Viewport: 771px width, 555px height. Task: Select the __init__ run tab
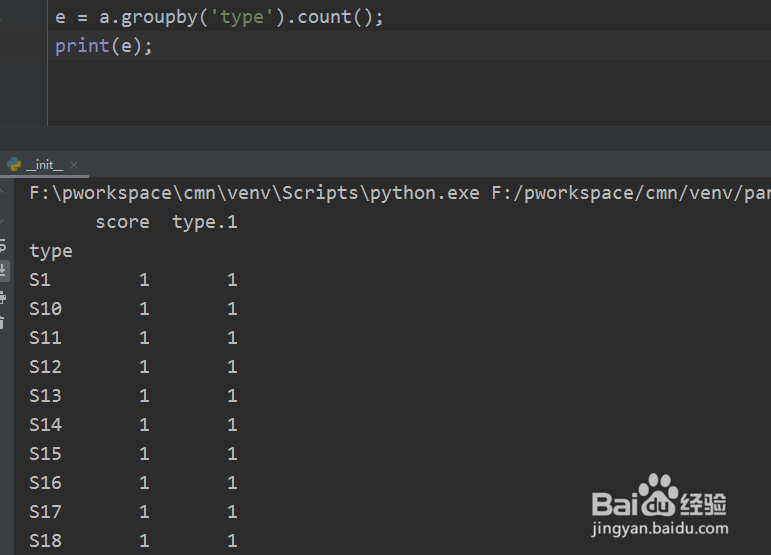pos(43,165)
